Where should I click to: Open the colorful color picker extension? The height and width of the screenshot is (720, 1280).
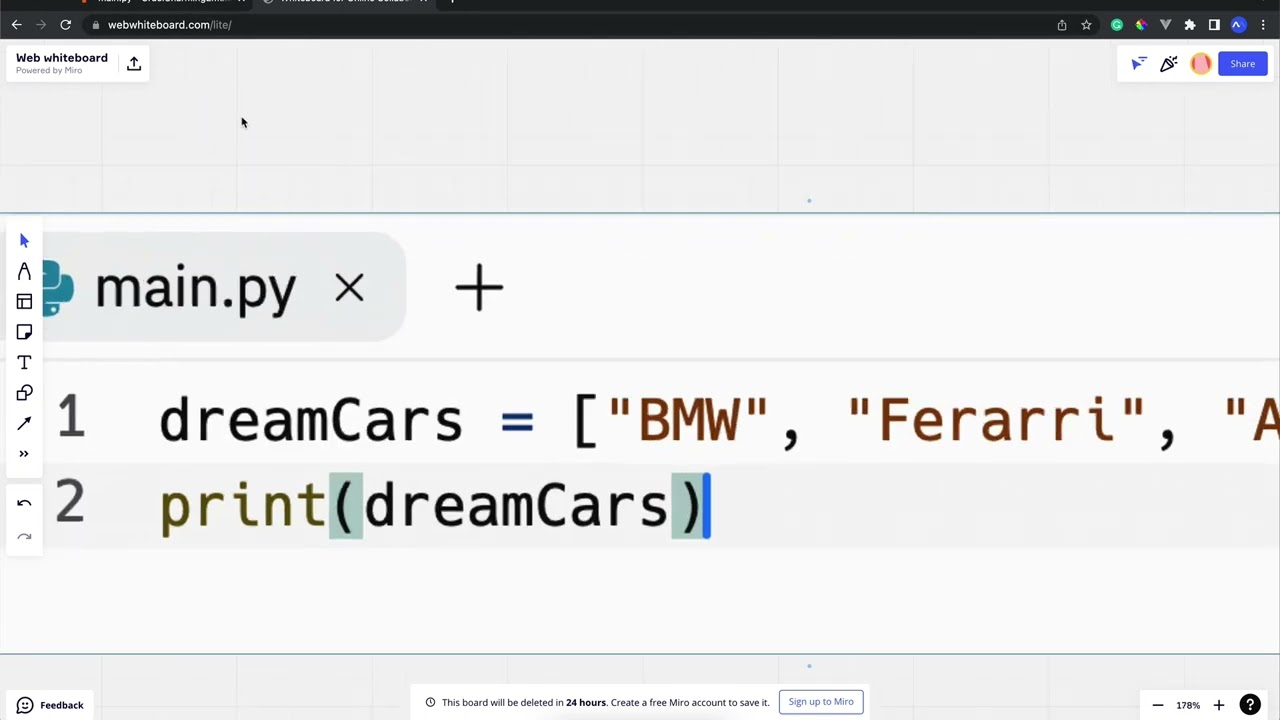[x=1141, y=25]
